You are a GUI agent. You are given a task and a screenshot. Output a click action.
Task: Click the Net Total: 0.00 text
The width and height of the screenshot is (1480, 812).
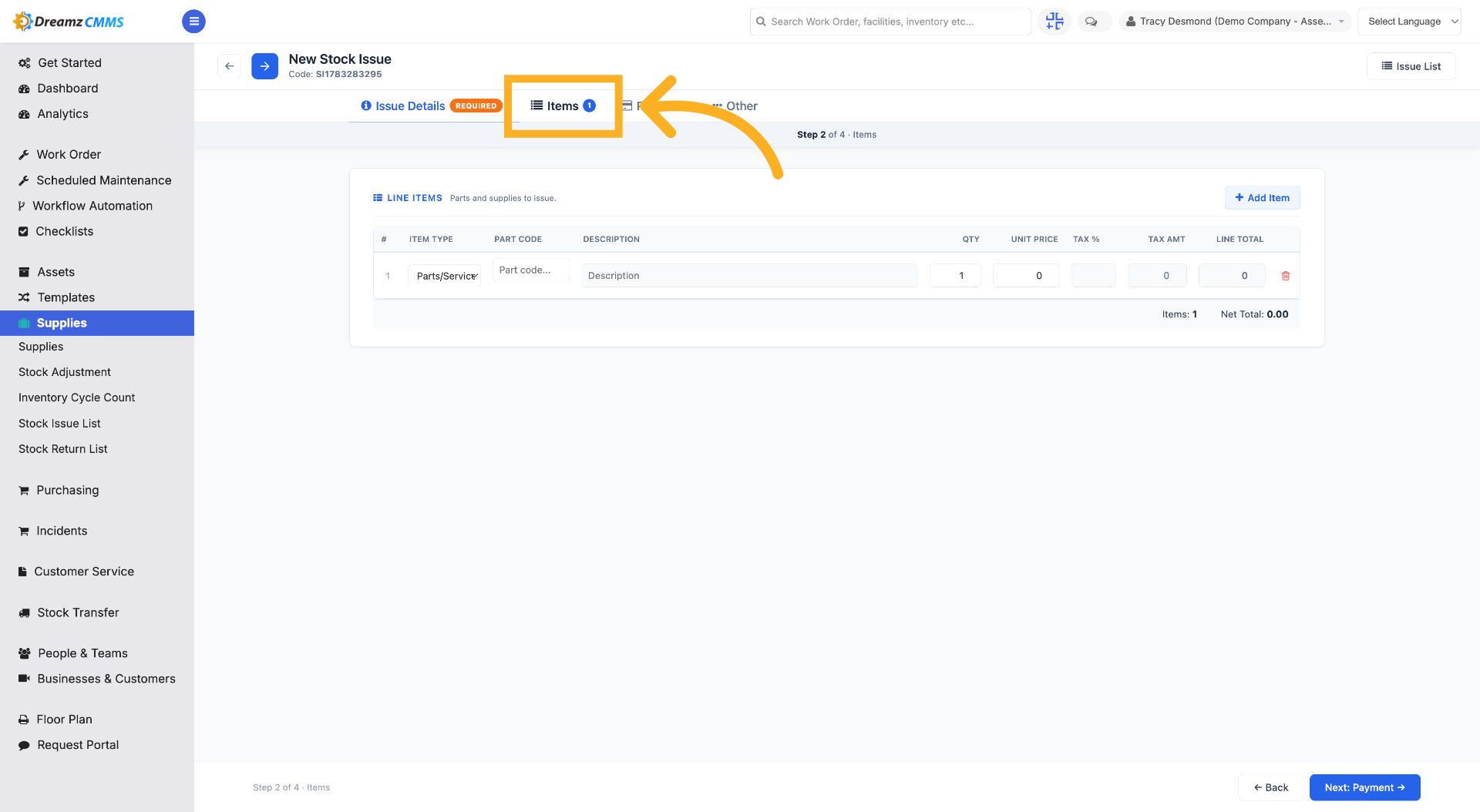(1254, 314)
